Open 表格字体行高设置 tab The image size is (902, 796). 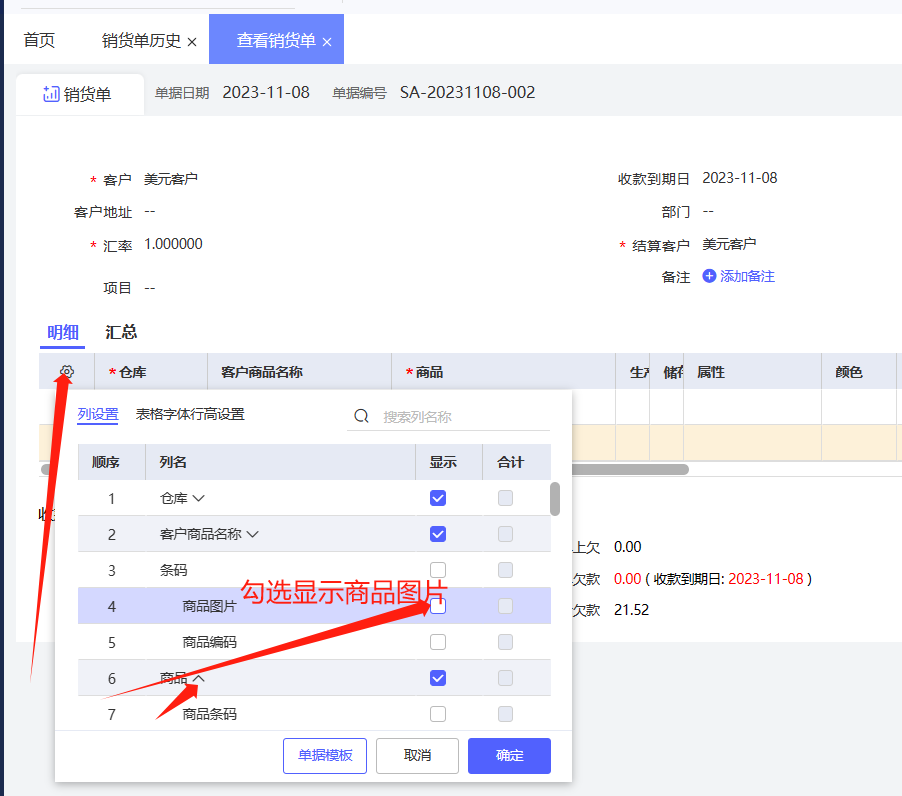click(190, 414)
